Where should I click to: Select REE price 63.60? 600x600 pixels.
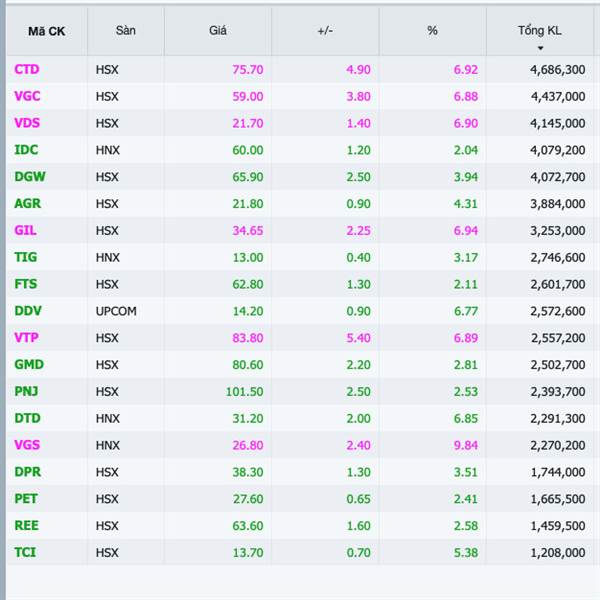coord(248,526)
